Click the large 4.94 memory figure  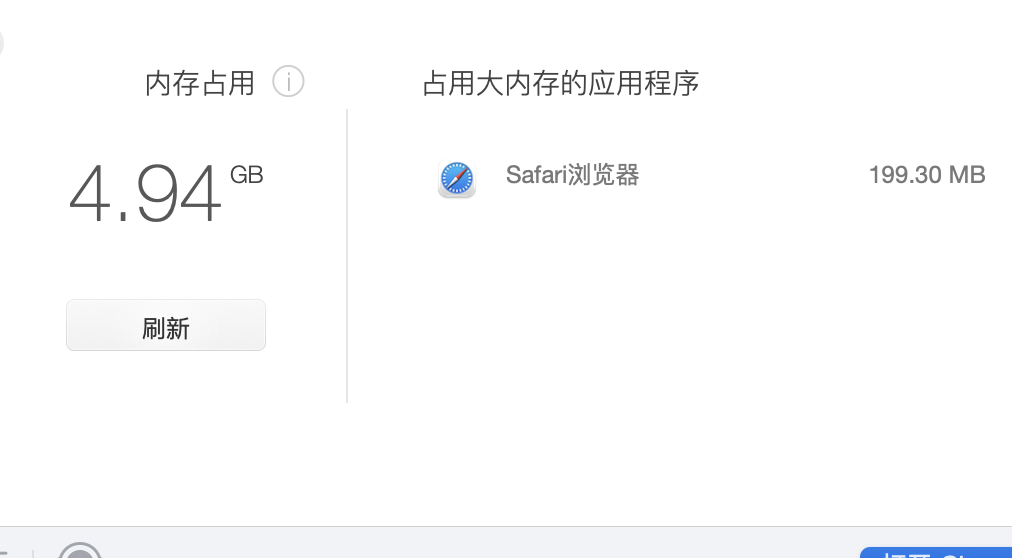tap(145, 195)
